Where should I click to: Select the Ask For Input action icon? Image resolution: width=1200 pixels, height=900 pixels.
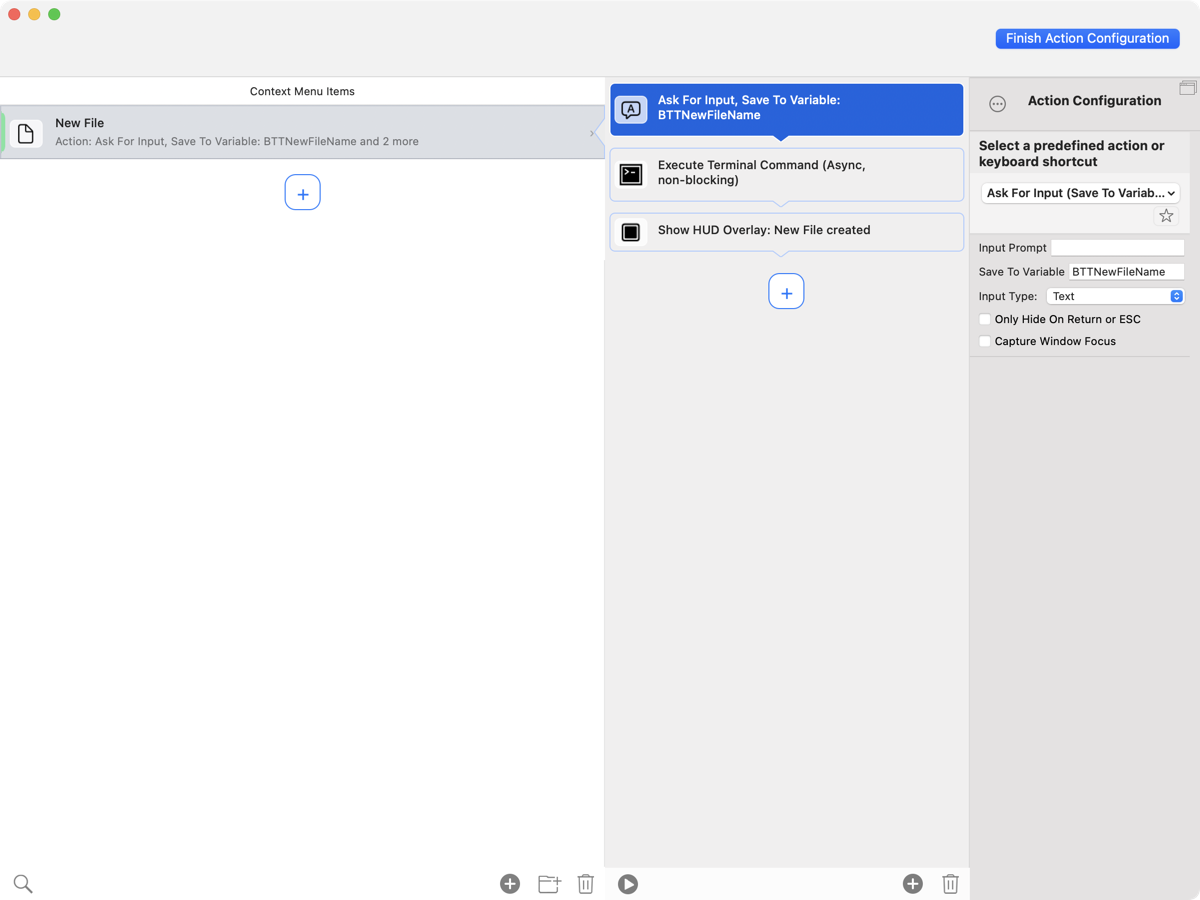(631, 109)
